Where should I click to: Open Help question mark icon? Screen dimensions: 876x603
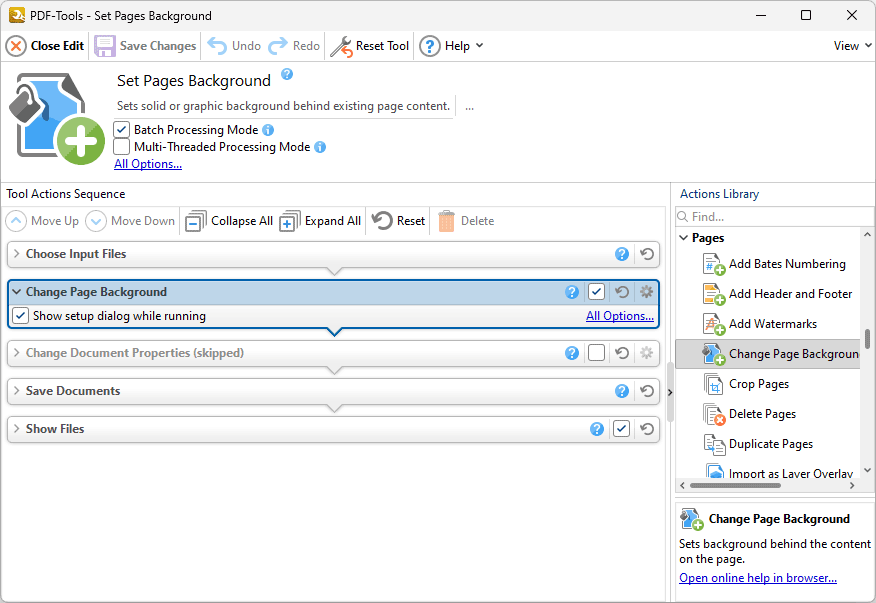pos(430,46)
